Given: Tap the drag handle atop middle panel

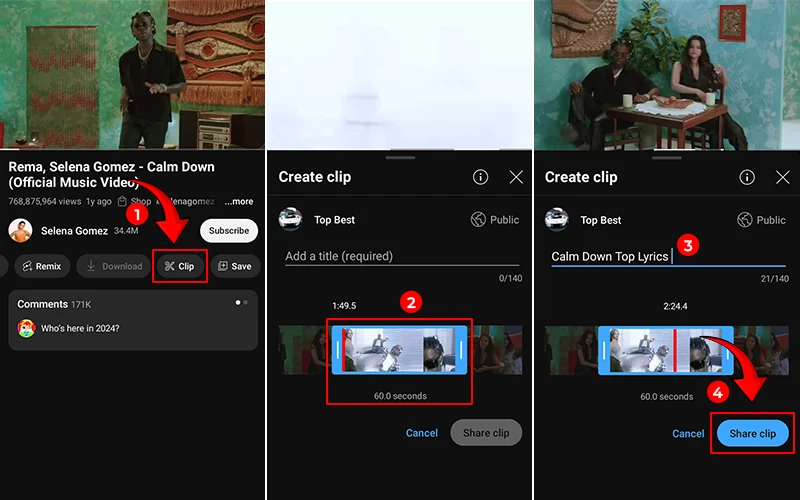Looking at the screenshot, I should pyautogui.click(x=400, y=158).
